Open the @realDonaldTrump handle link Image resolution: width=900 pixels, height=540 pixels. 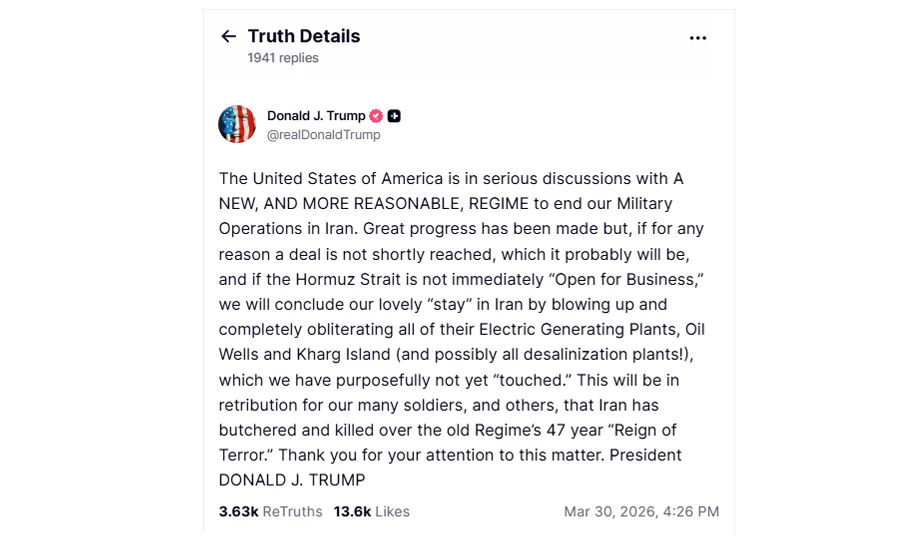coord(323,135)
